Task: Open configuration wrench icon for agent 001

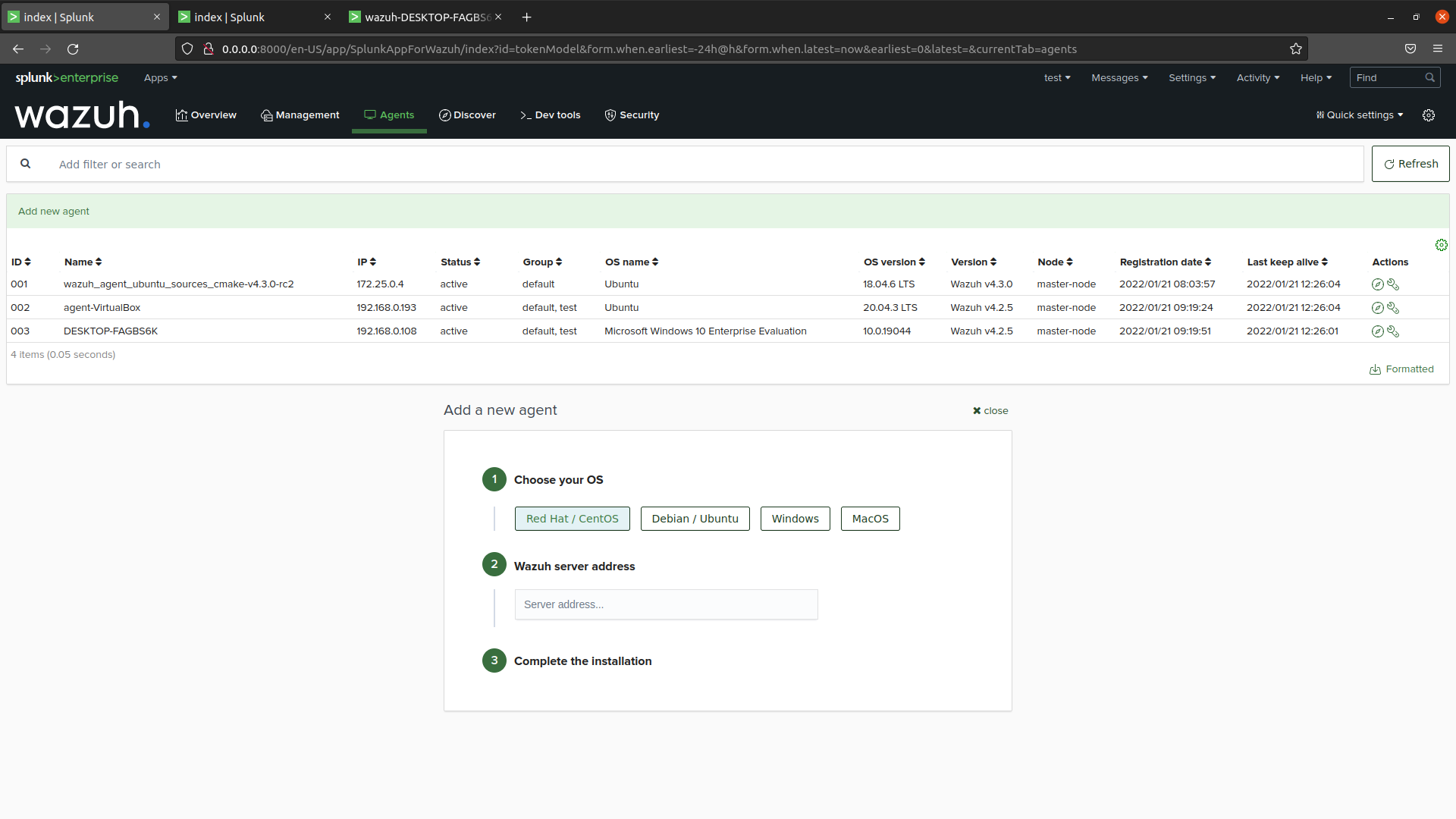Action: (x=1393, y=284)
